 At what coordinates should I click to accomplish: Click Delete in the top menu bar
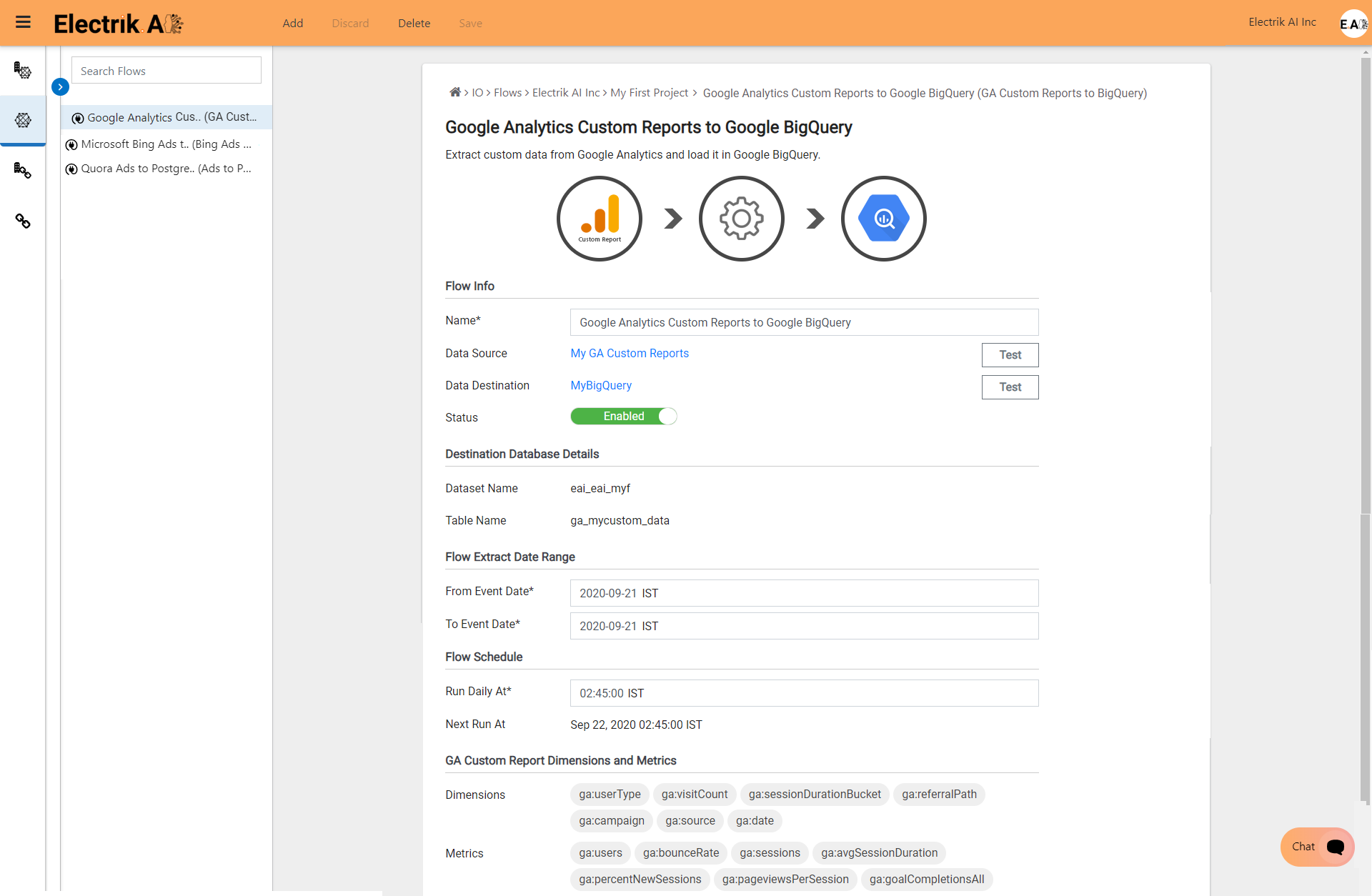pyautogui.click(x=414, y=23)
